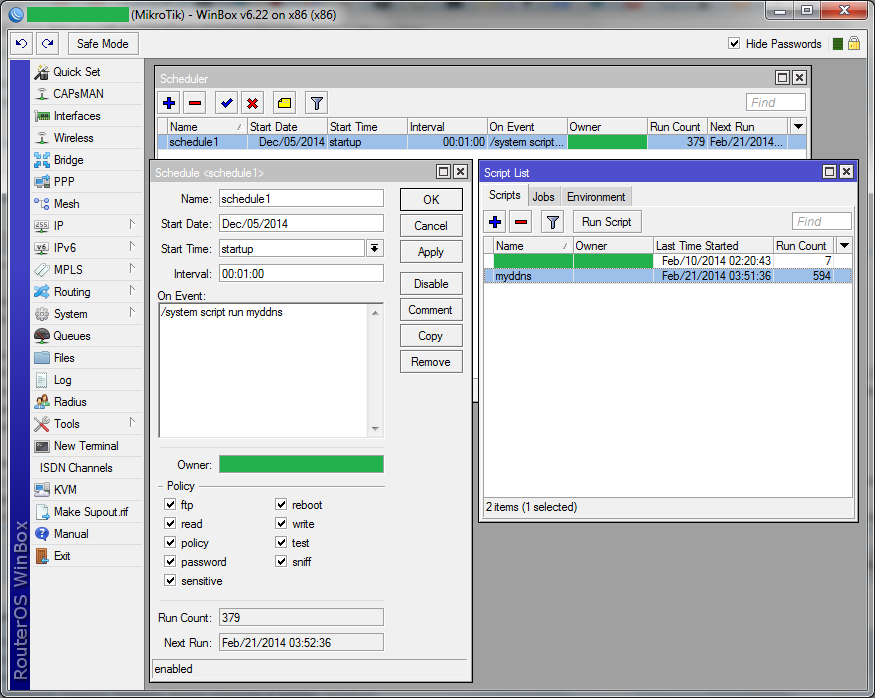Screen dimensions: 875x698
Task: Click the Apply button in the Schedule dialog
Action: pos(431,252)
